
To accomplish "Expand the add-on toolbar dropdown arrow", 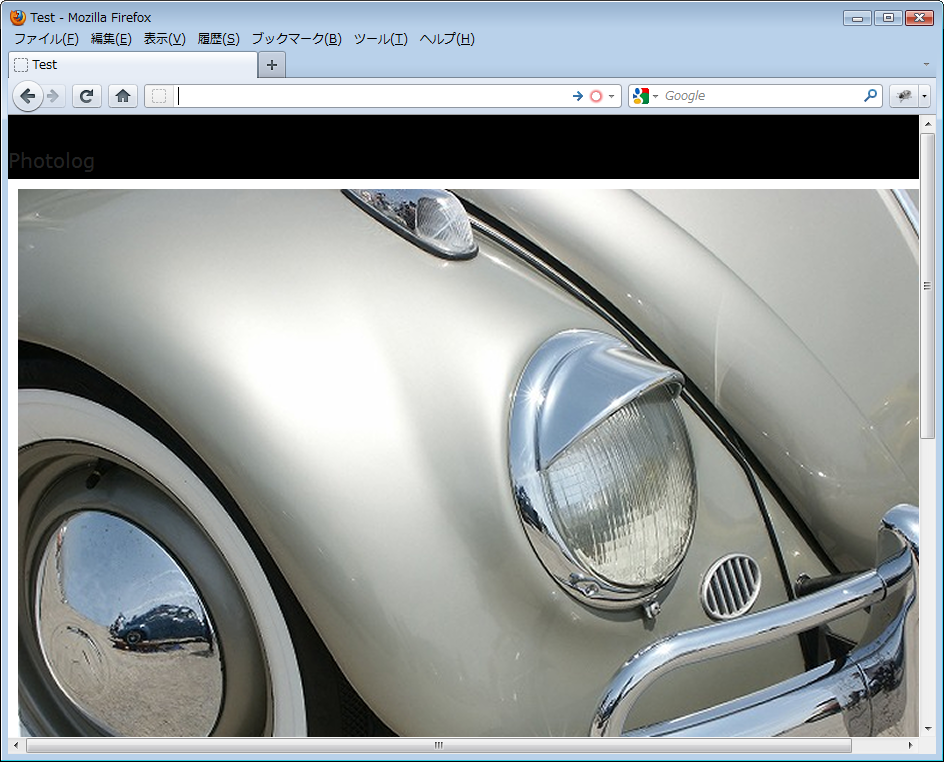I will coord(925,96).
